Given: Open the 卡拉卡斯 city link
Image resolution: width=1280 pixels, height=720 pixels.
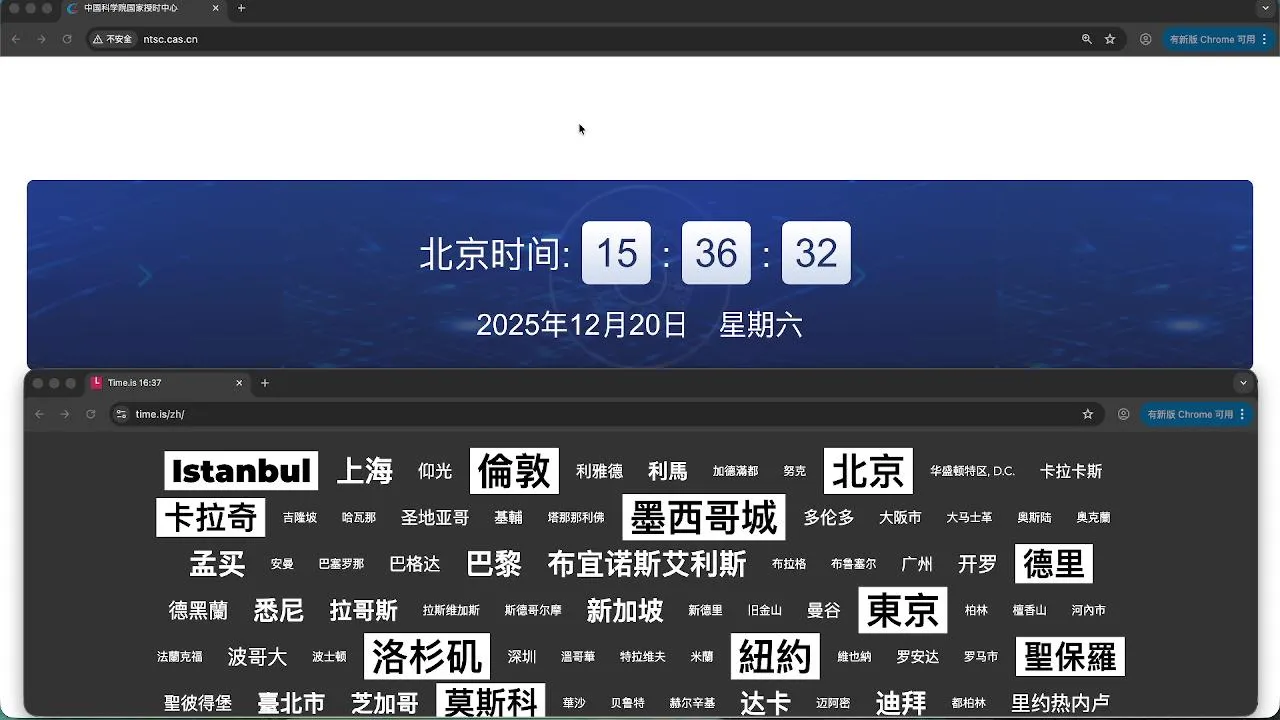Looking at the screenshot, I should (1071, 471).
